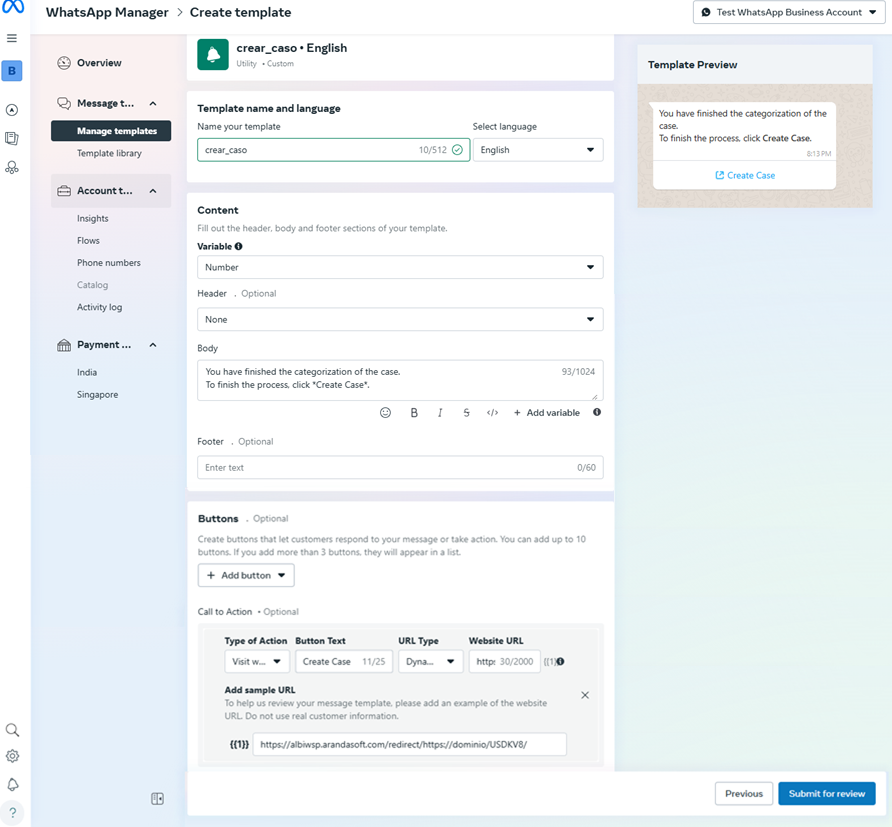The width and height of the screenshot is (892, 827).
Task: Select Manage templates in sidebar
Action: (x=111, y=131)
